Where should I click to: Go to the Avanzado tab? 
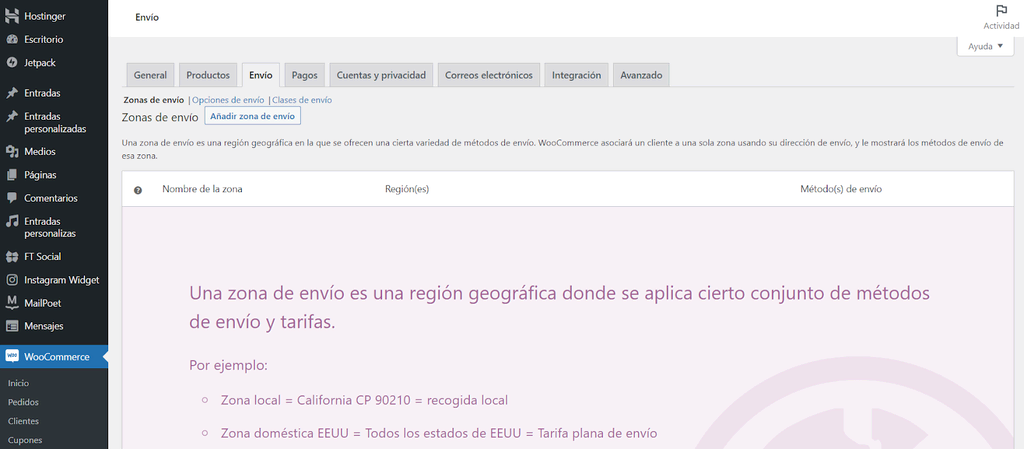click(x=640, y=75)
